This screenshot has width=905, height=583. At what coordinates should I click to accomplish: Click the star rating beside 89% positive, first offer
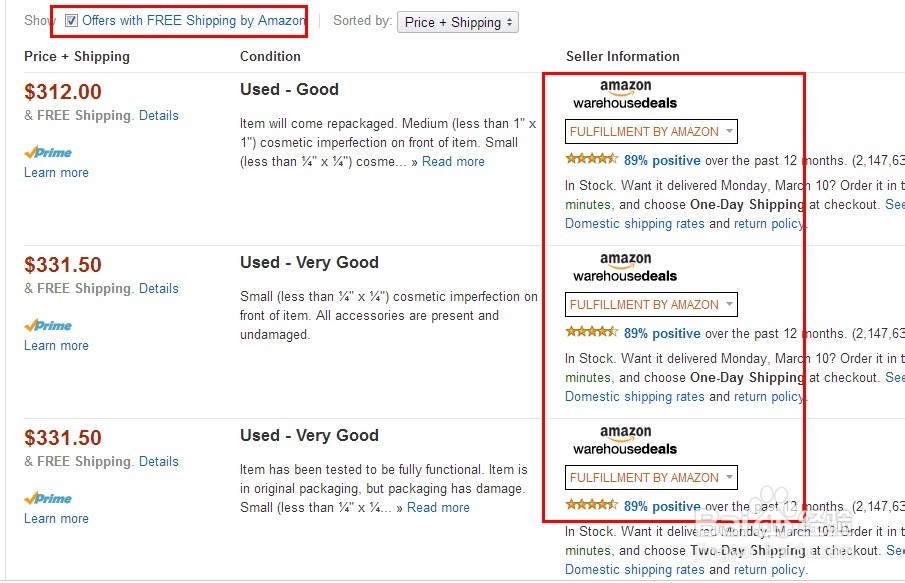[590, 159]
